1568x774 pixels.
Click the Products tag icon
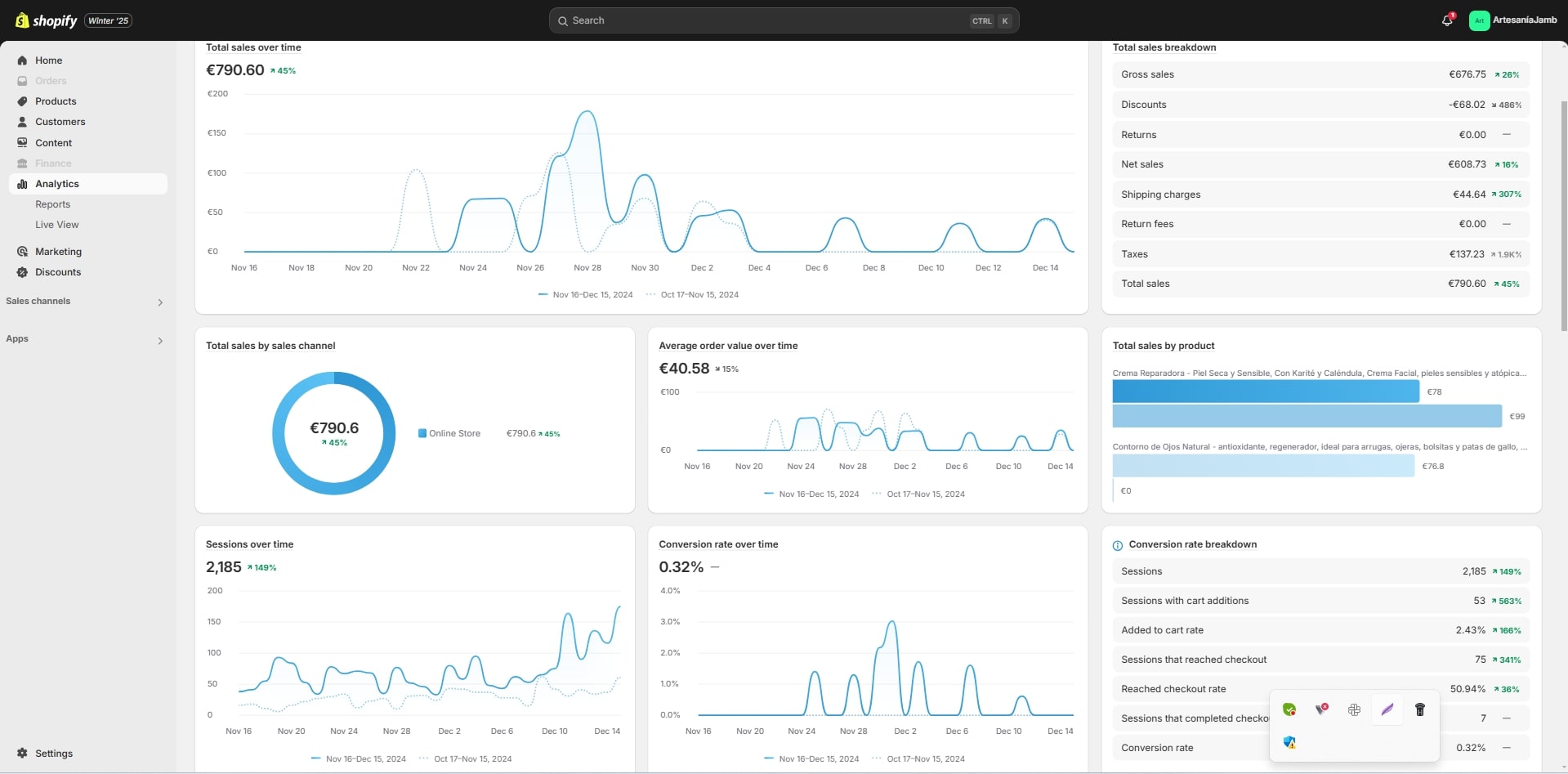[x=22, y=101]
